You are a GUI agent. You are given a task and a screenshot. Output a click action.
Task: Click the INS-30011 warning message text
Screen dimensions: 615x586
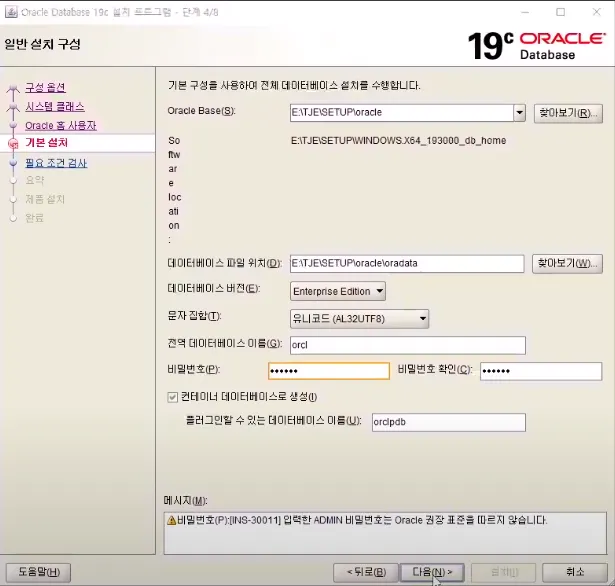tap(362, 520)
